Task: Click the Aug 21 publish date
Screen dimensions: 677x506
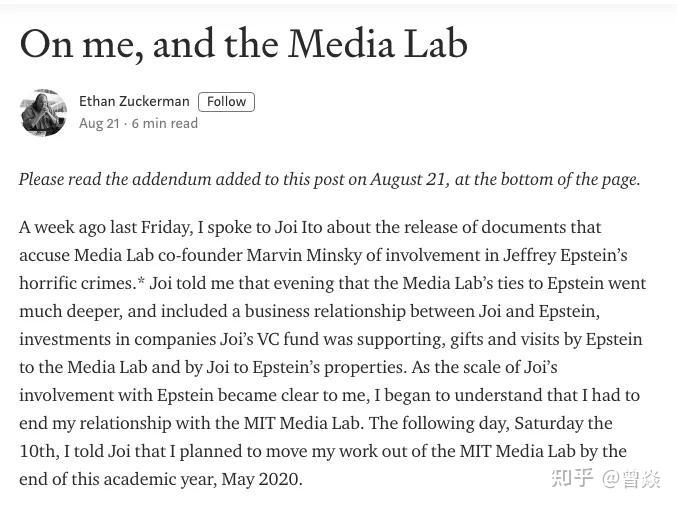Action: [x=99, y=123]
